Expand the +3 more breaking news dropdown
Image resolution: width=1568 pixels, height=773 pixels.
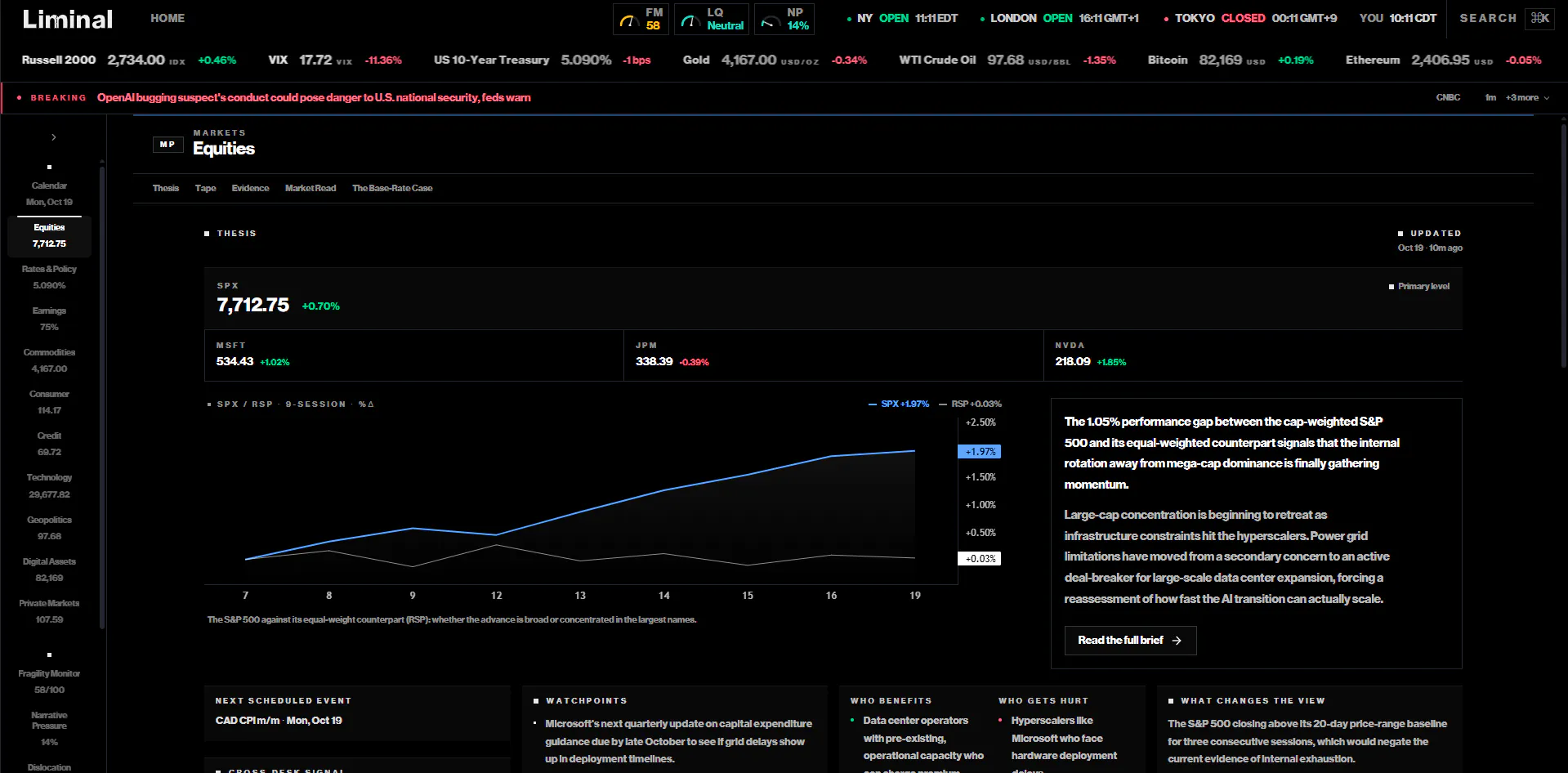tap(1527, 97)
